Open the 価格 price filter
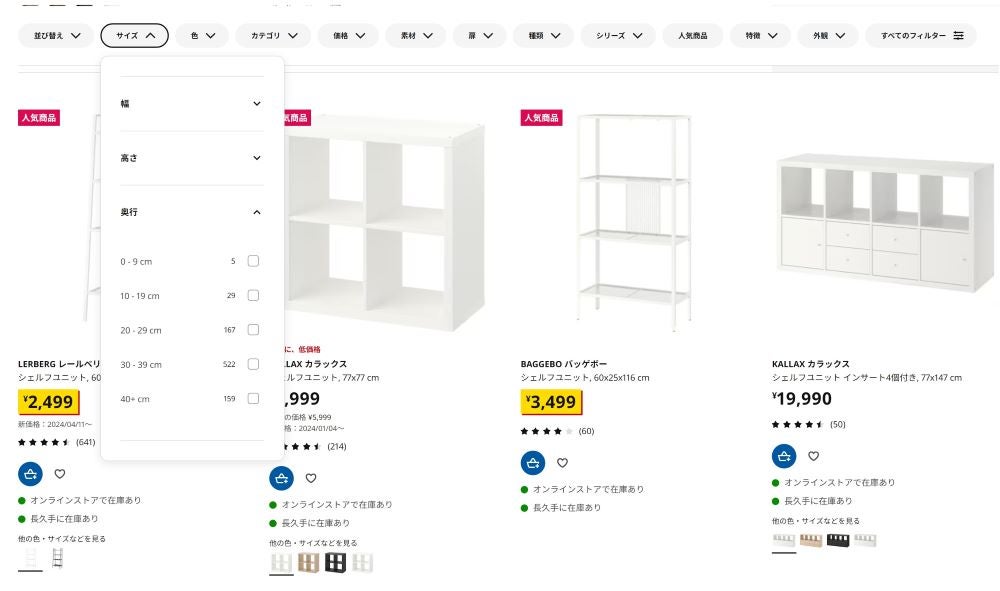The height and width of the screenshot is (591, 1000). [348, 36]
